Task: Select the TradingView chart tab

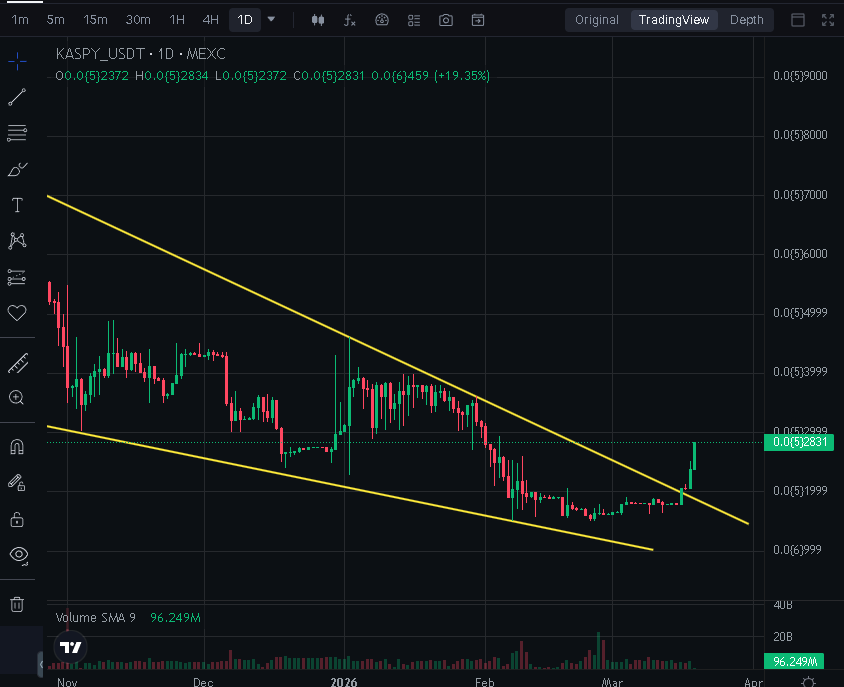Action: (x=674, y=20)
